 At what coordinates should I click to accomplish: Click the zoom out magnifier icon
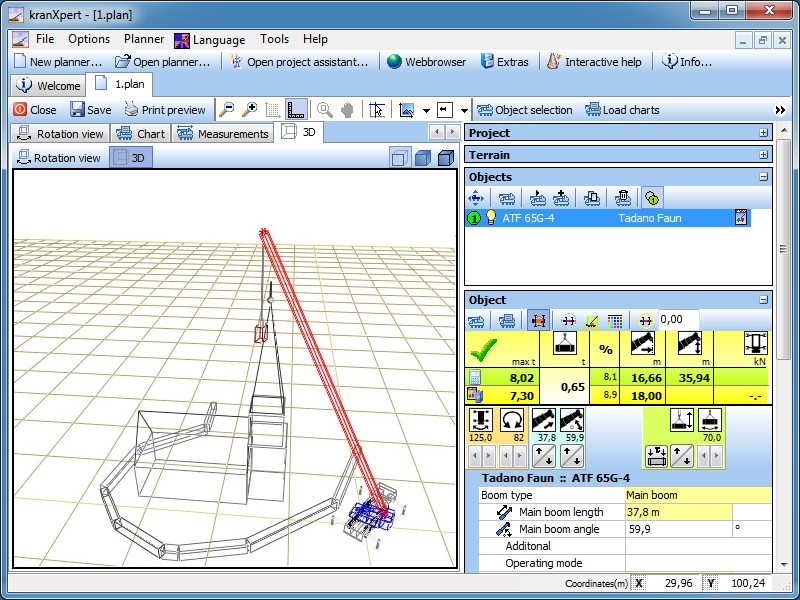click(227, 110)
